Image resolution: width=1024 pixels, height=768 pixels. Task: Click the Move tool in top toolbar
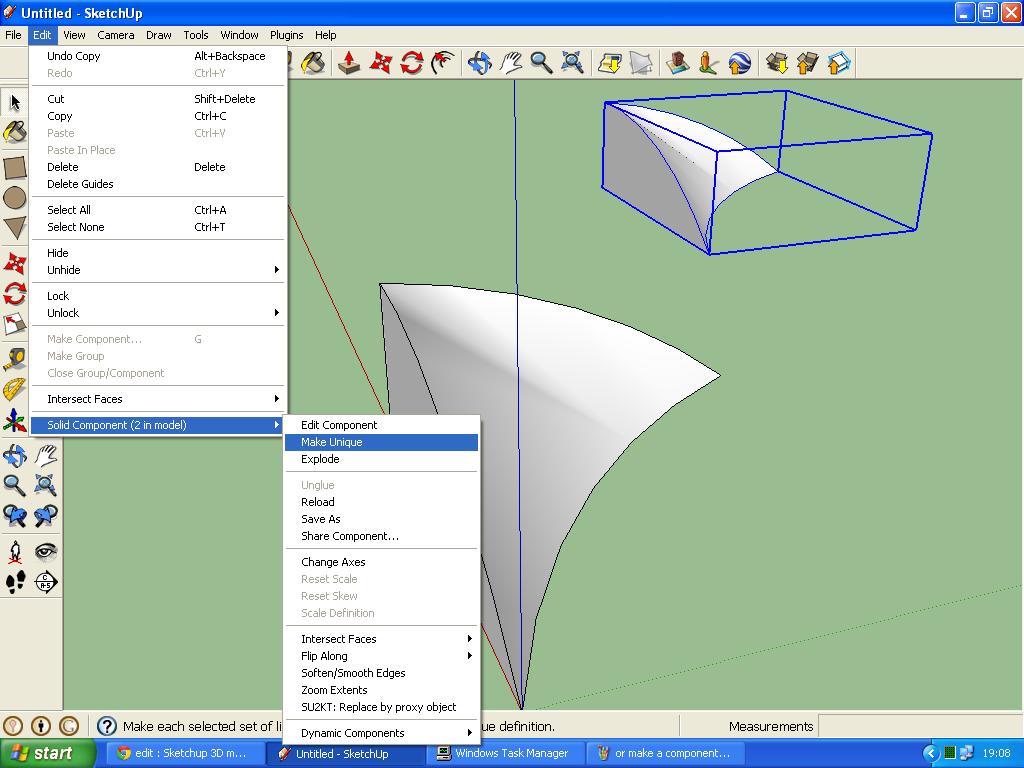(x=381, y=63)
